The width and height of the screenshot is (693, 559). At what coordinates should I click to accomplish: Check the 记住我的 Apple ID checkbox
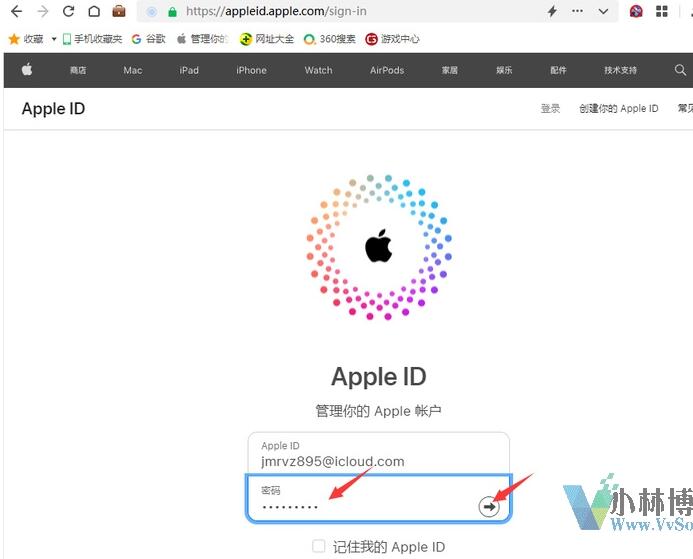[x=319, y=546]
